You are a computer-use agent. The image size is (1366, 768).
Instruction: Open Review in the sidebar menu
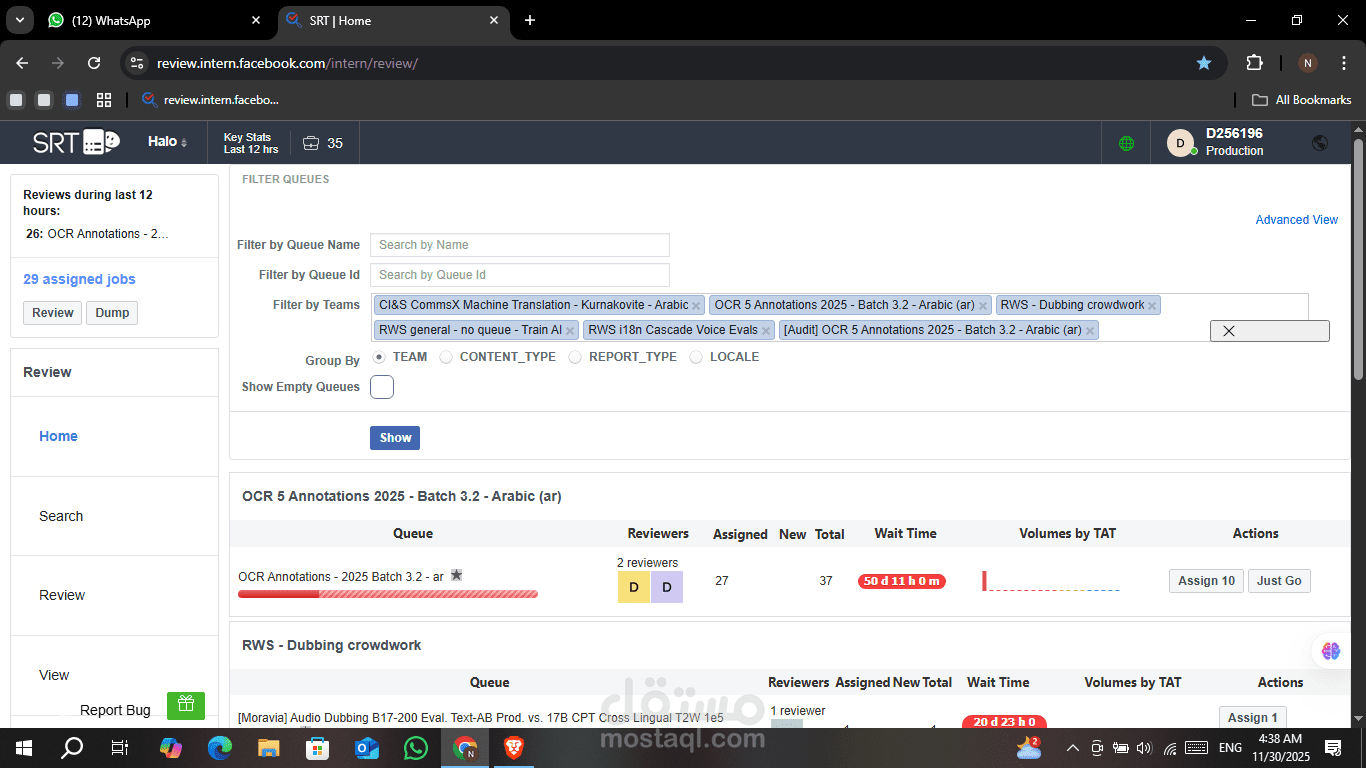pos(62,595)
